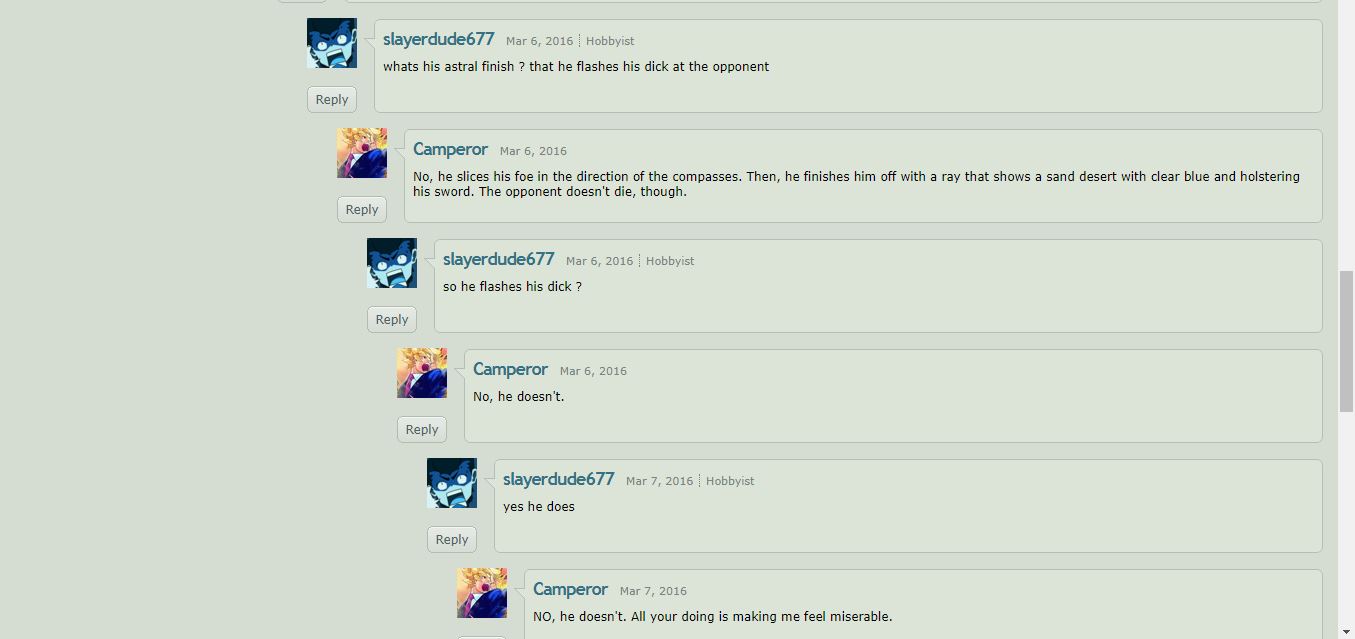The width and height of the screenshot is (1355, 639).
Task: Open slayerdude677's avatar on astral finish comment
Action: [x=332, y=43]
